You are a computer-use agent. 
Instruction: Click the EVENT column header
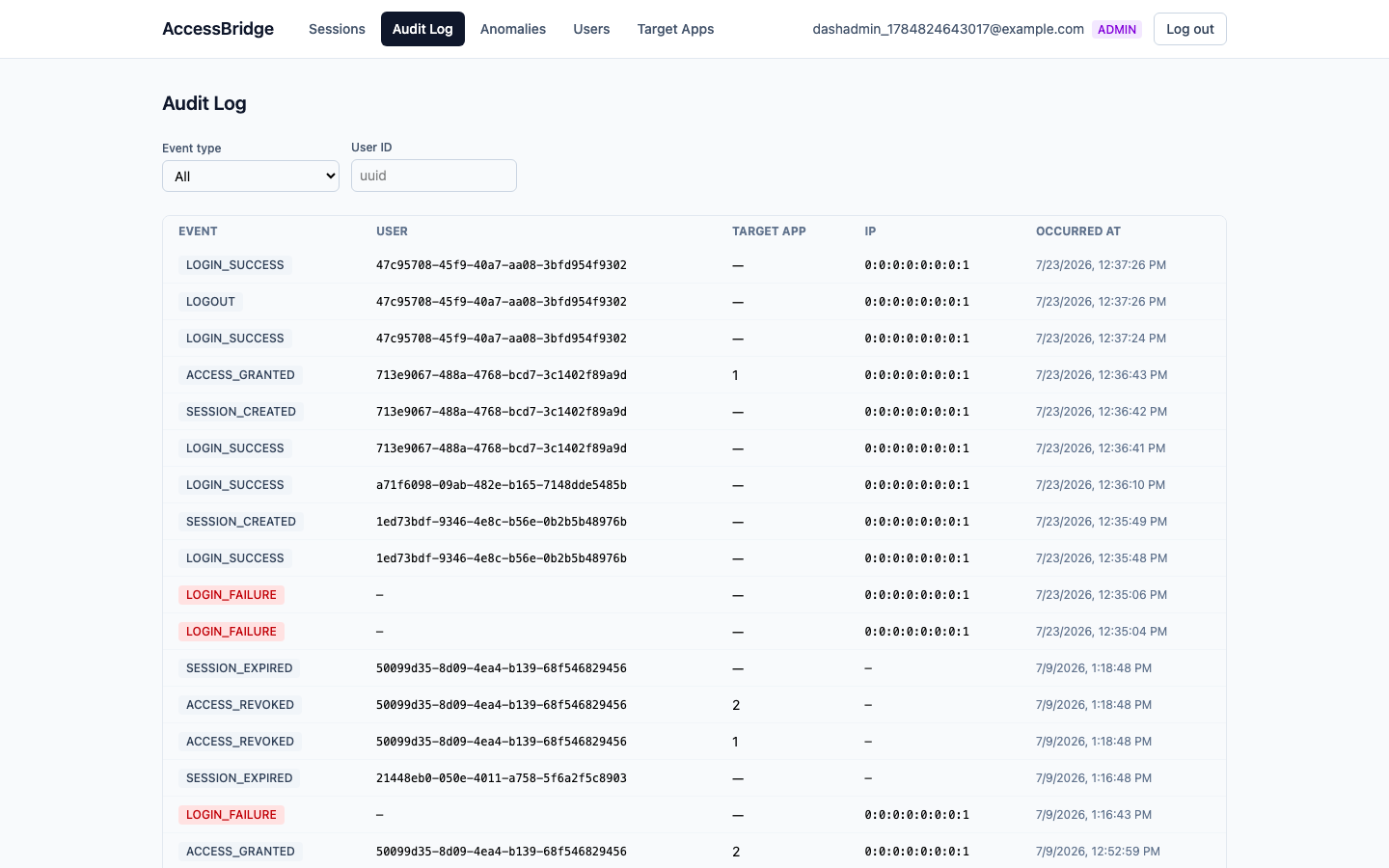(x=198, y=231)
